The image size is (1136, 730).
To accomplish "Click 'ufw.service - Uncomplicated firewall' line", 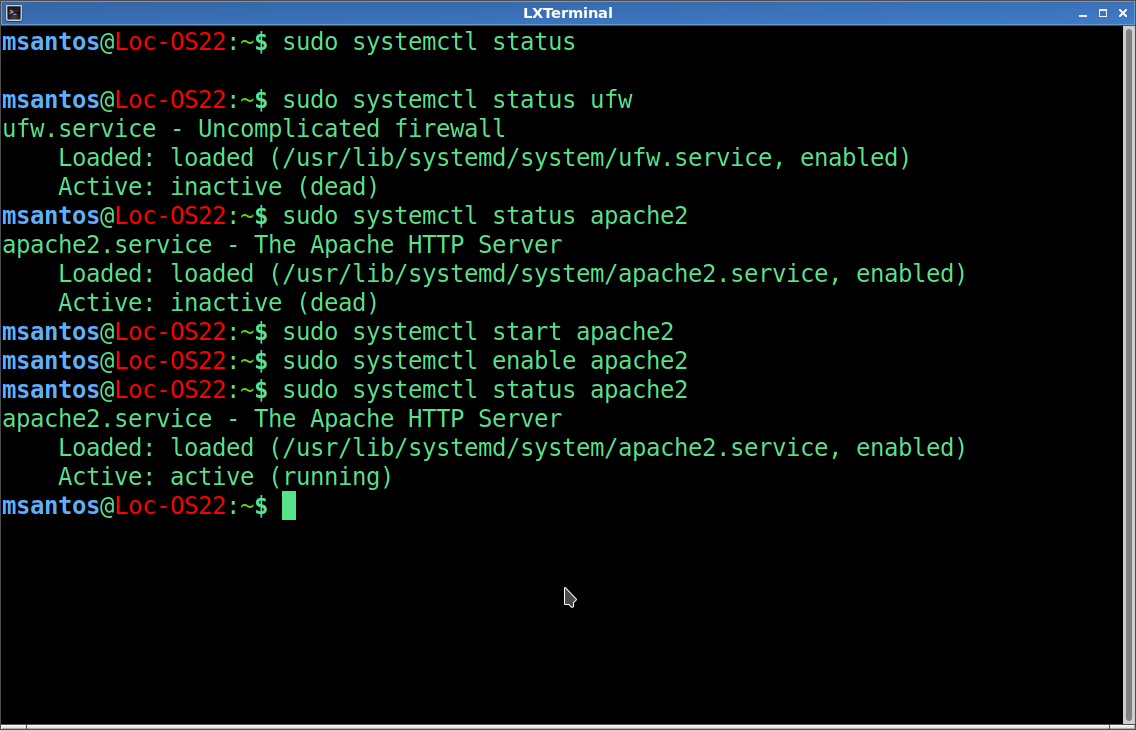I will coord(253,129).
